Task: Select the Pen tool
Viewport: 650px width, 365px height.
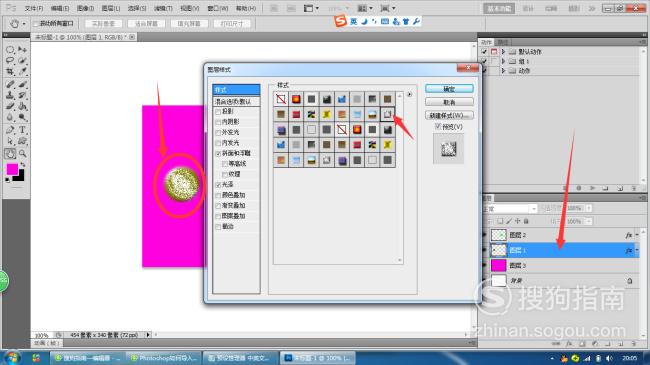Action: pyautogui.click(x=10, y=130)
